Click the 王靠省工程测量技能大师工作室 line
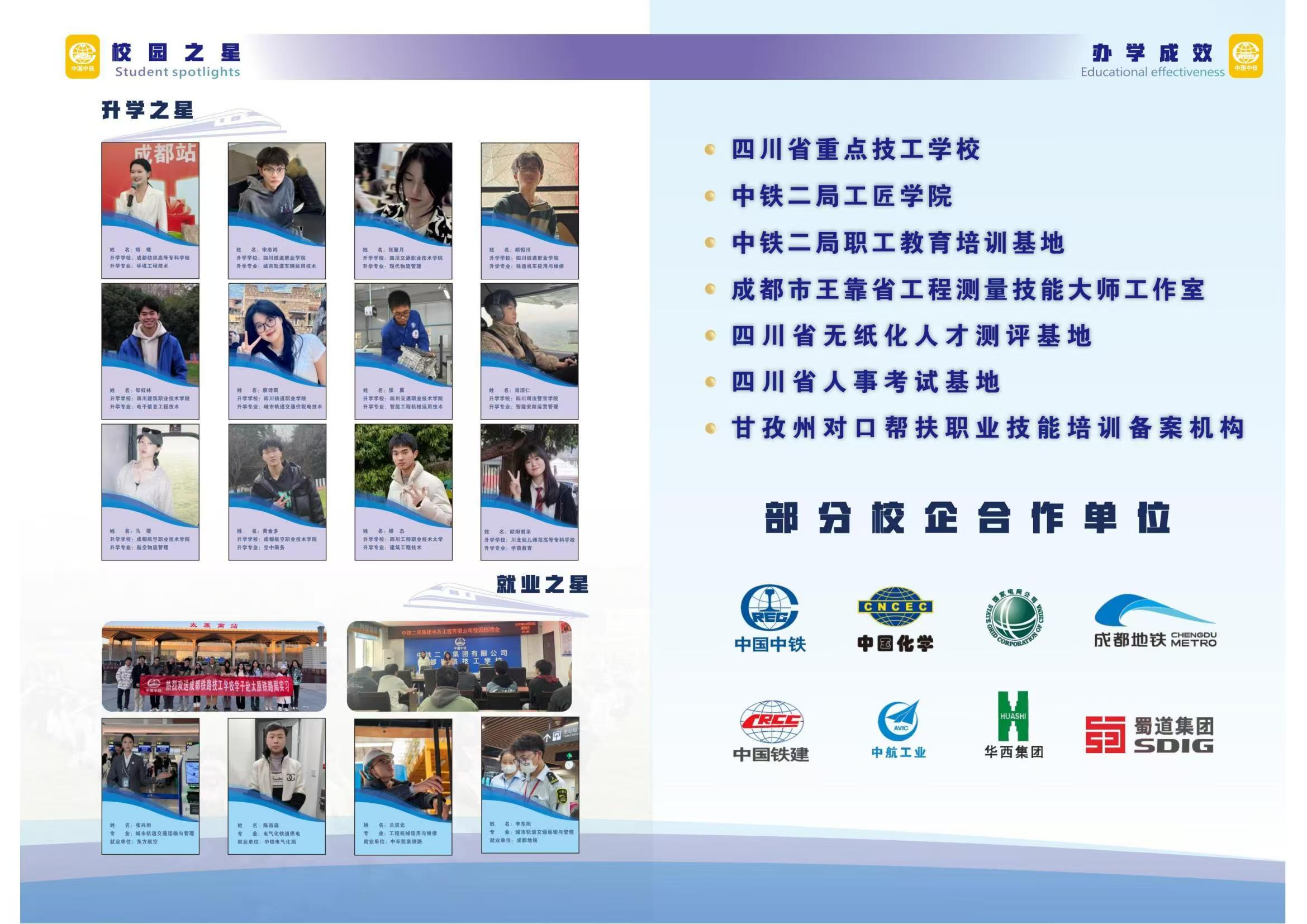Image resolution: width=1307 pixels, height=924 pixels. [968, 289]
